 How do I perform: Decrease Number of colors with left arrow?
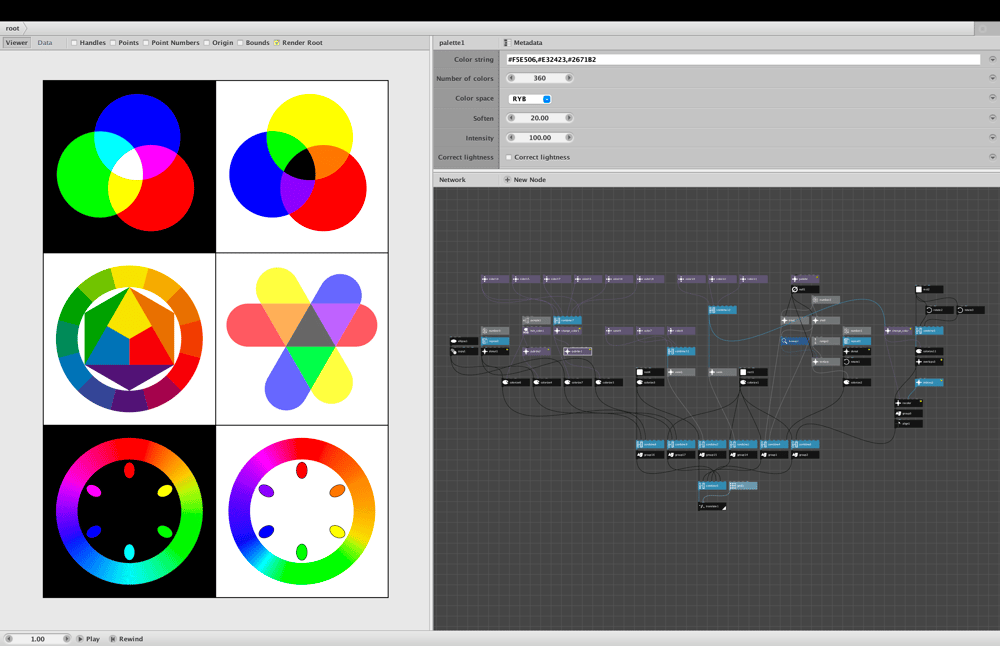coord(511,78)
